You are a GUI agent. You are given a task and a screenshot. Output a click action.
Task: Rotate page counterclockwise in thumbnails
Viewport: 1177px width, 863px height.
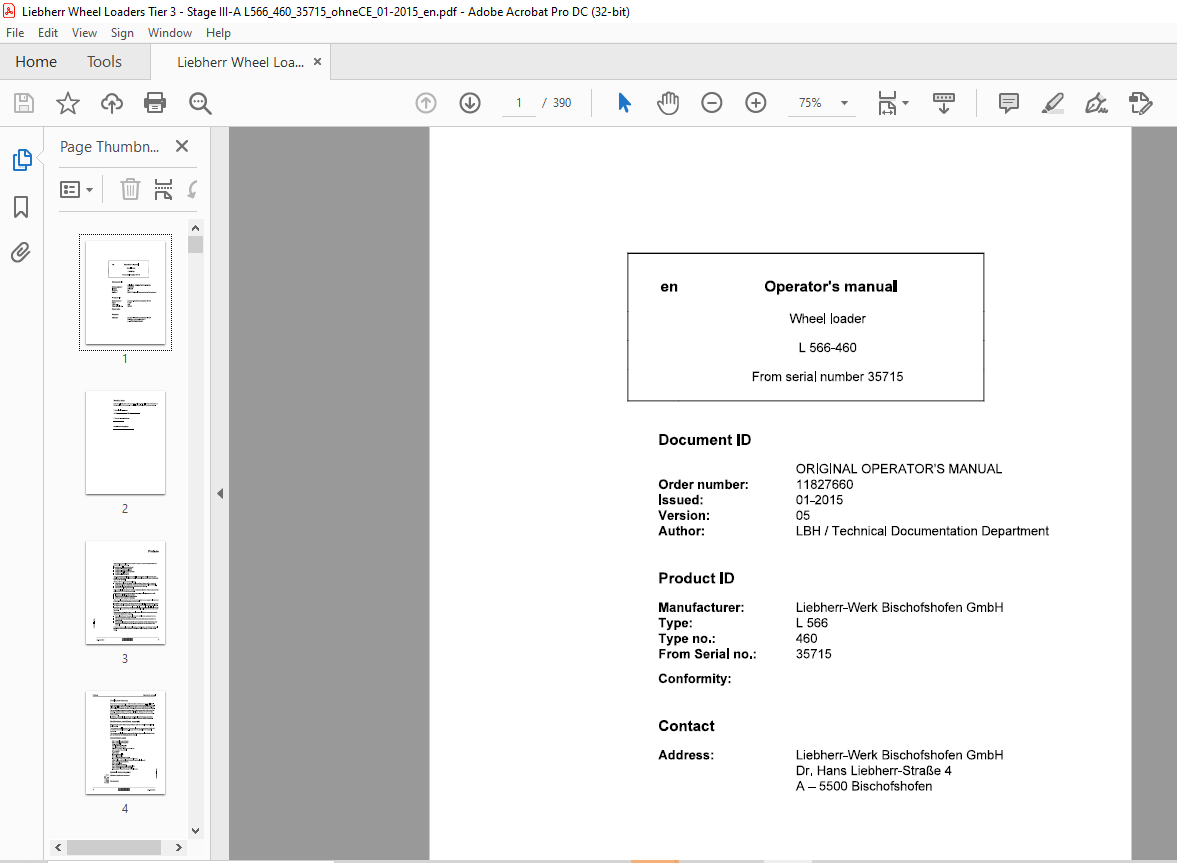pyautogui.click(x=193, y=189)
